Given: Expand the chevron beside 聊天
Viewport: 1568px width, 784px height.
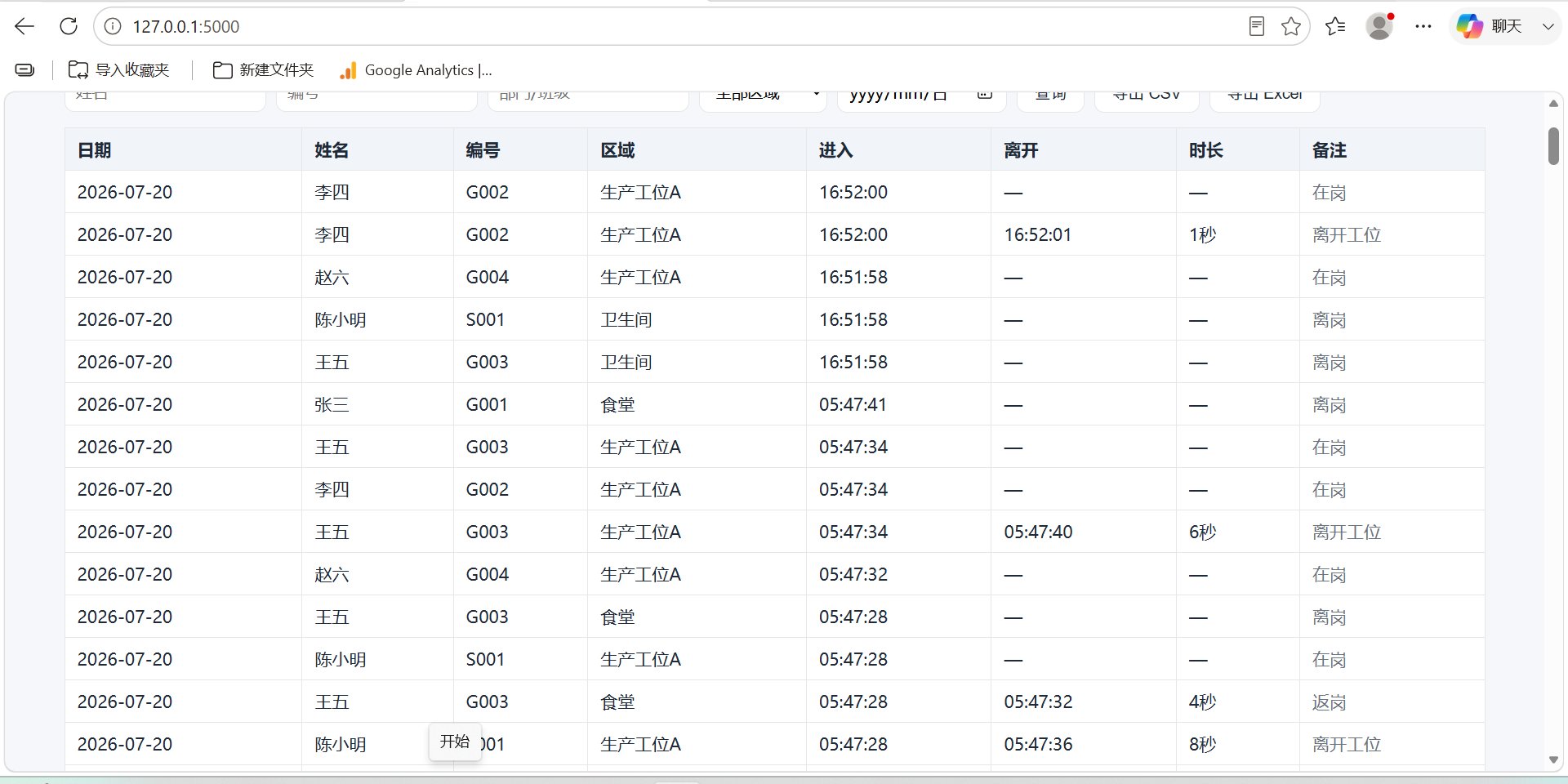Looking at the screenshot, I should (x=1548, y=26).
